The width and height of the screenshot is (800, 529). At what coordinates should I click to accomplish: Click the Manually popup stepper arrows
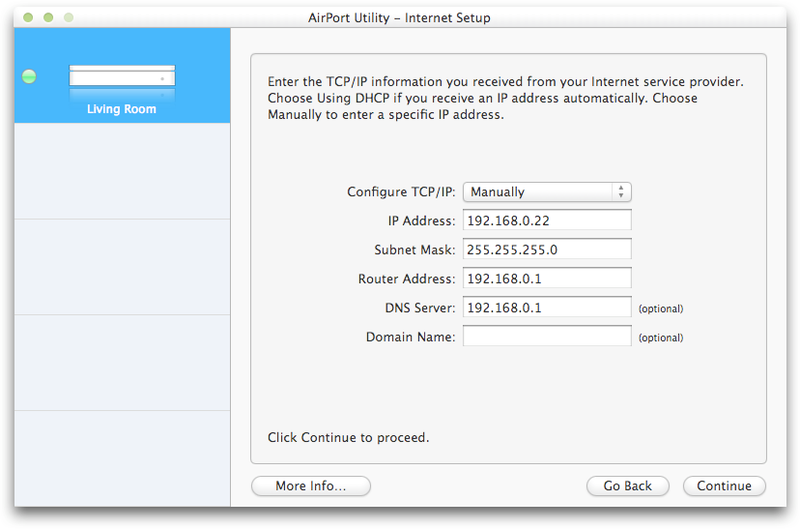tap(621, 192)
